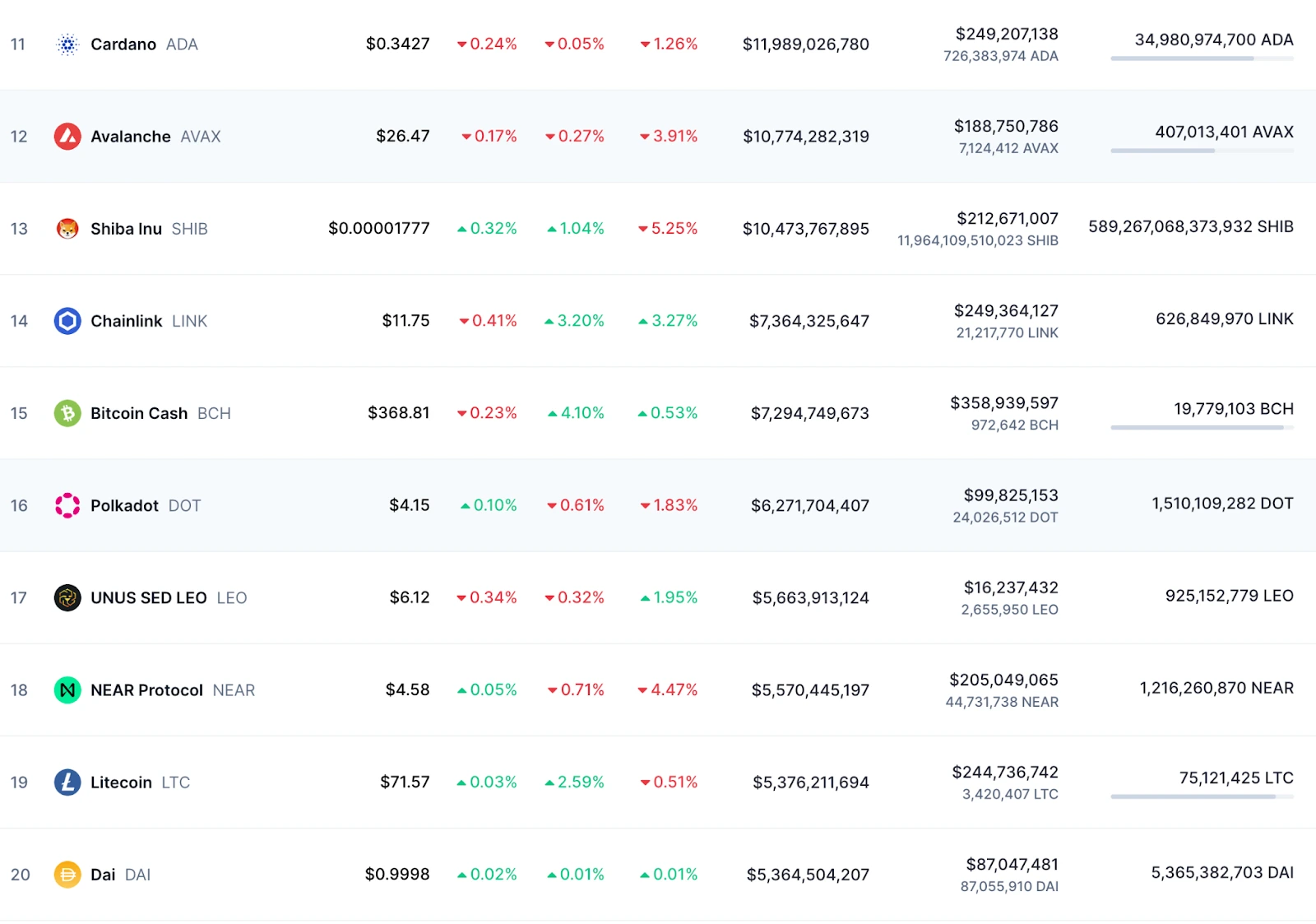Click Shiba Inu market cap $10,473,767,895

tap(806, 229)
